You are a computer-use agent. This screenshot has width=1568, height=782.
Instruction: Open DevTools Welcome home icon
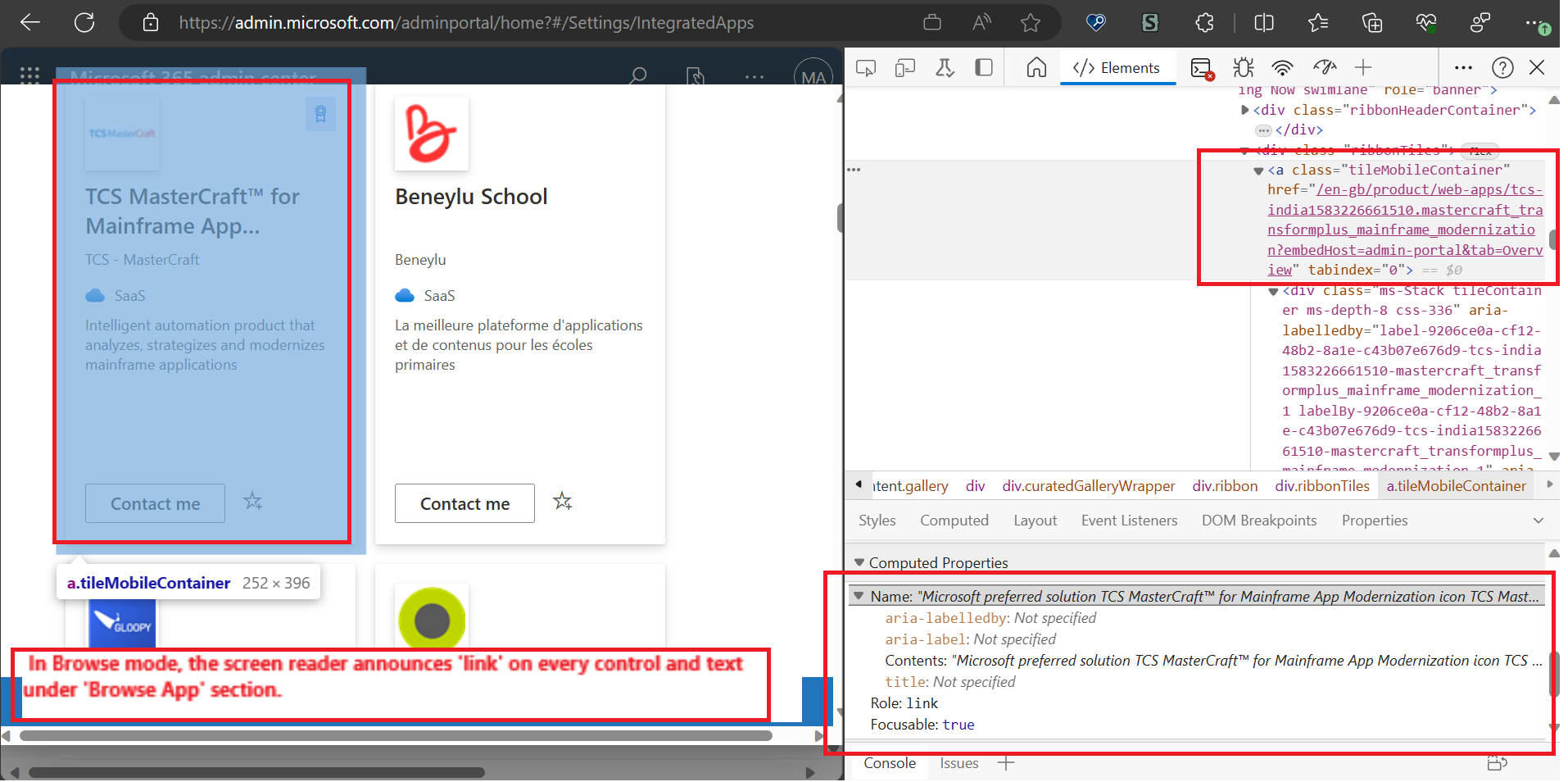(x=1036, y=67)
